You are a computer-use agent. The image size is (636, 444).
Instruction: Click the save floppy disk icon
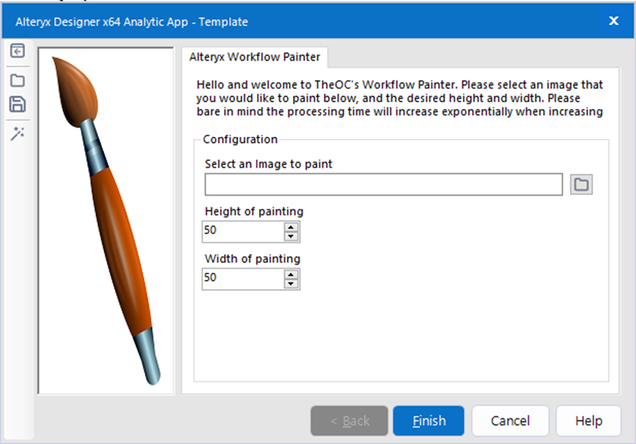[x=17, y=105]
